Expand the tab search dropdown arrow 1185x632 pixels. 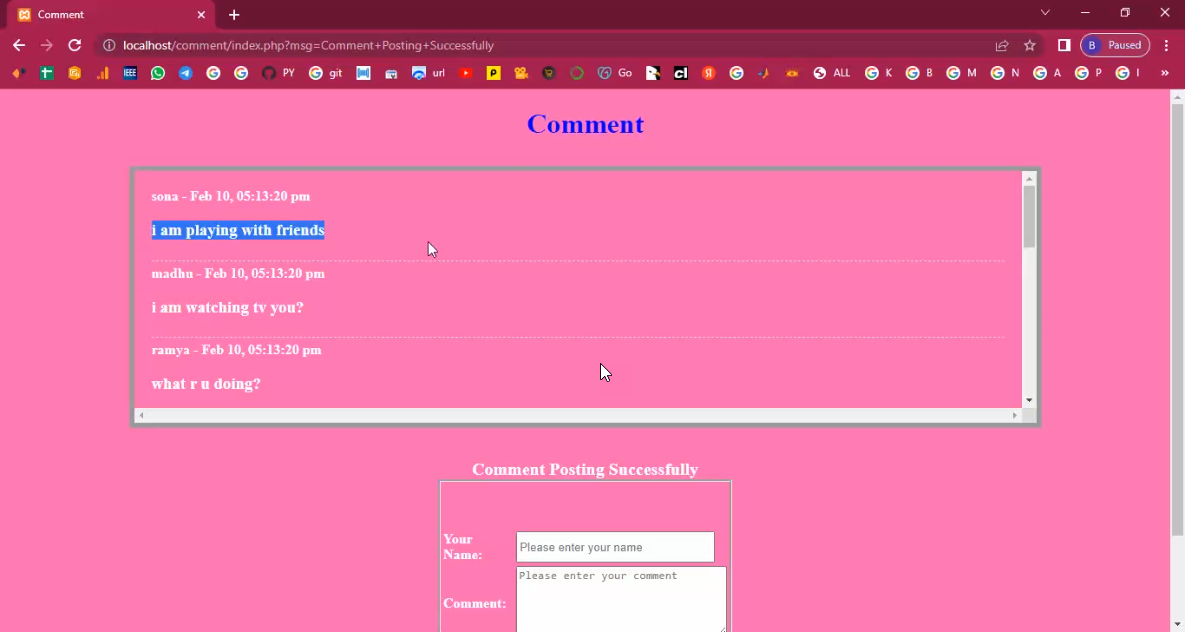click(x=1045, y=13)
